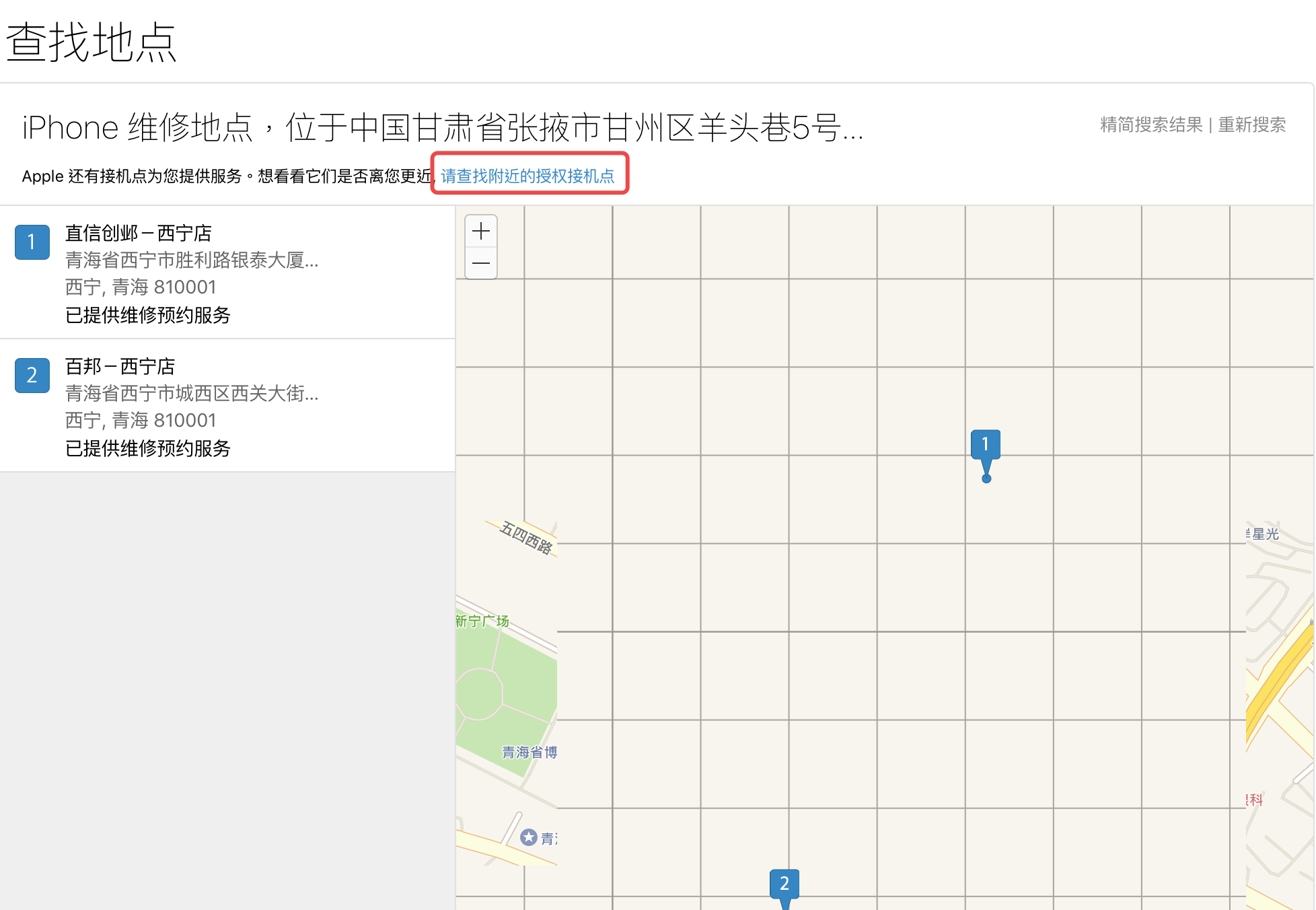Open 直信创邺–西宁店 store result
The image size is (1316, 910).
pos(138,234)
